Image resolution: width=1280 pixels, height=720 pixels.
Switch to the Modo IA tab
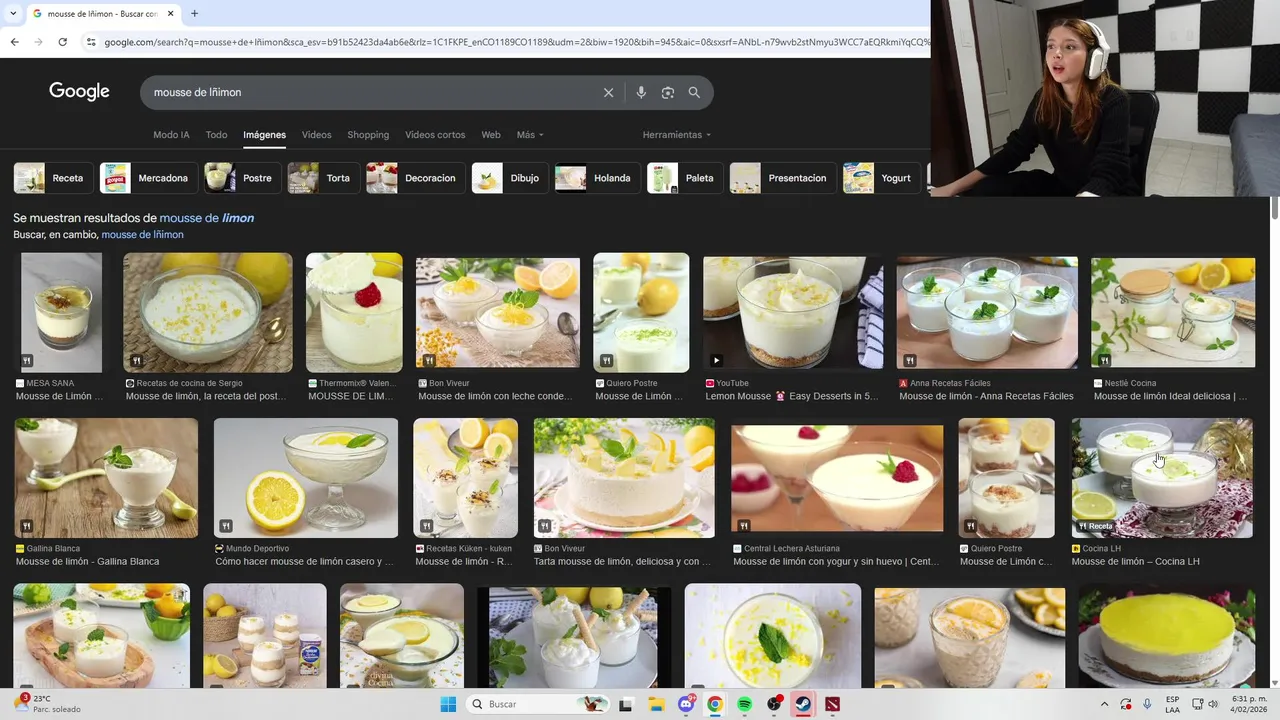[171, 135]
